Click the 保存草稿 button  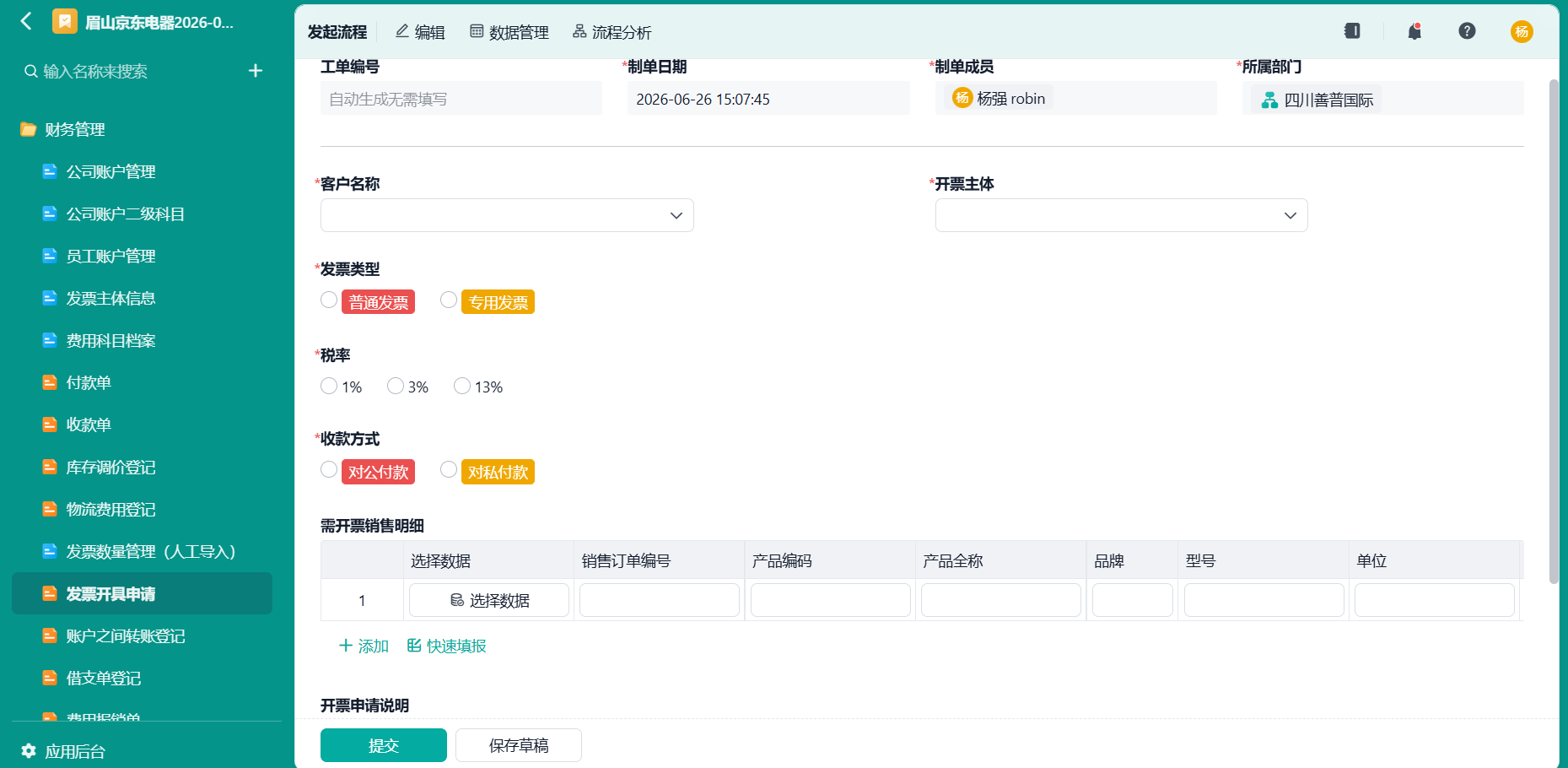[519, 745]
